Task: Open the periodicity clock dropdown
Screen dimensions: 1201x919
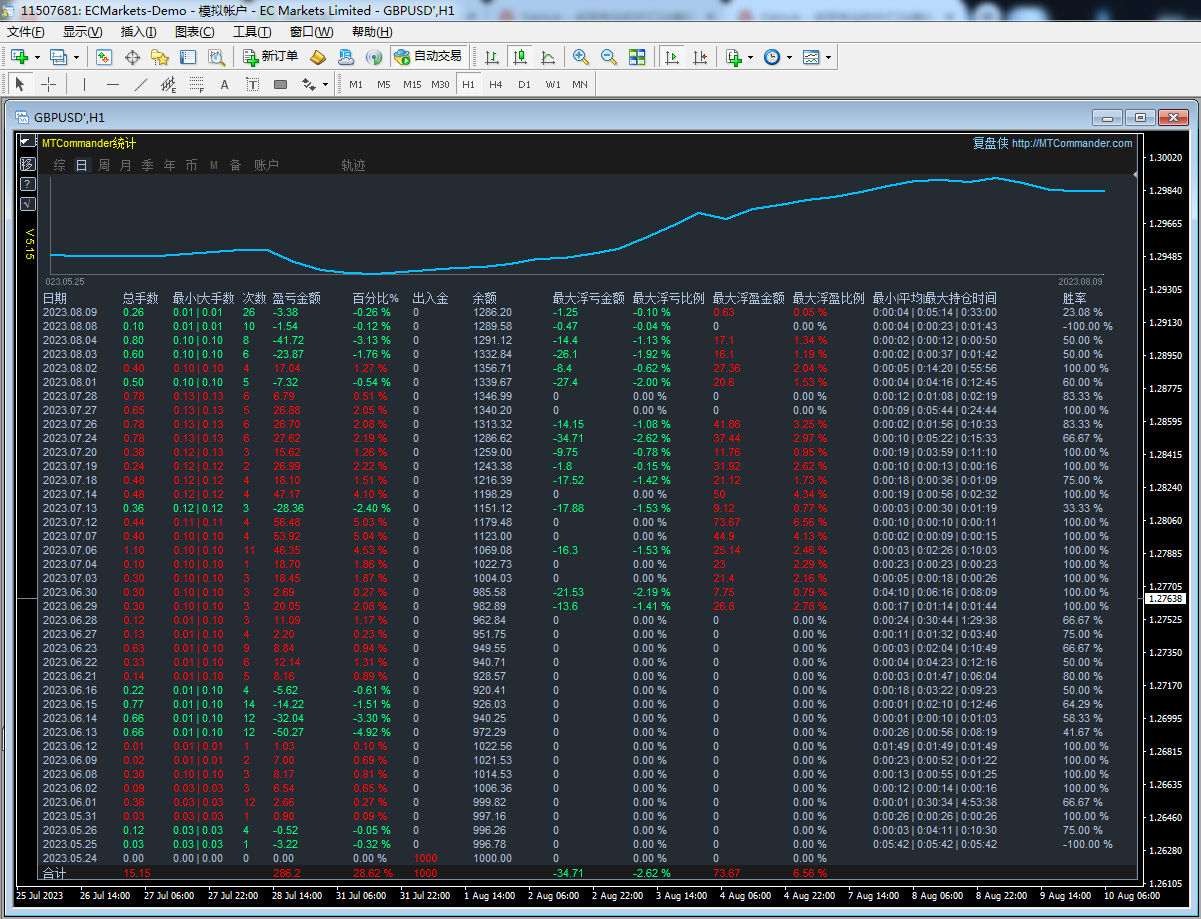Action: (x=790, y=57)
